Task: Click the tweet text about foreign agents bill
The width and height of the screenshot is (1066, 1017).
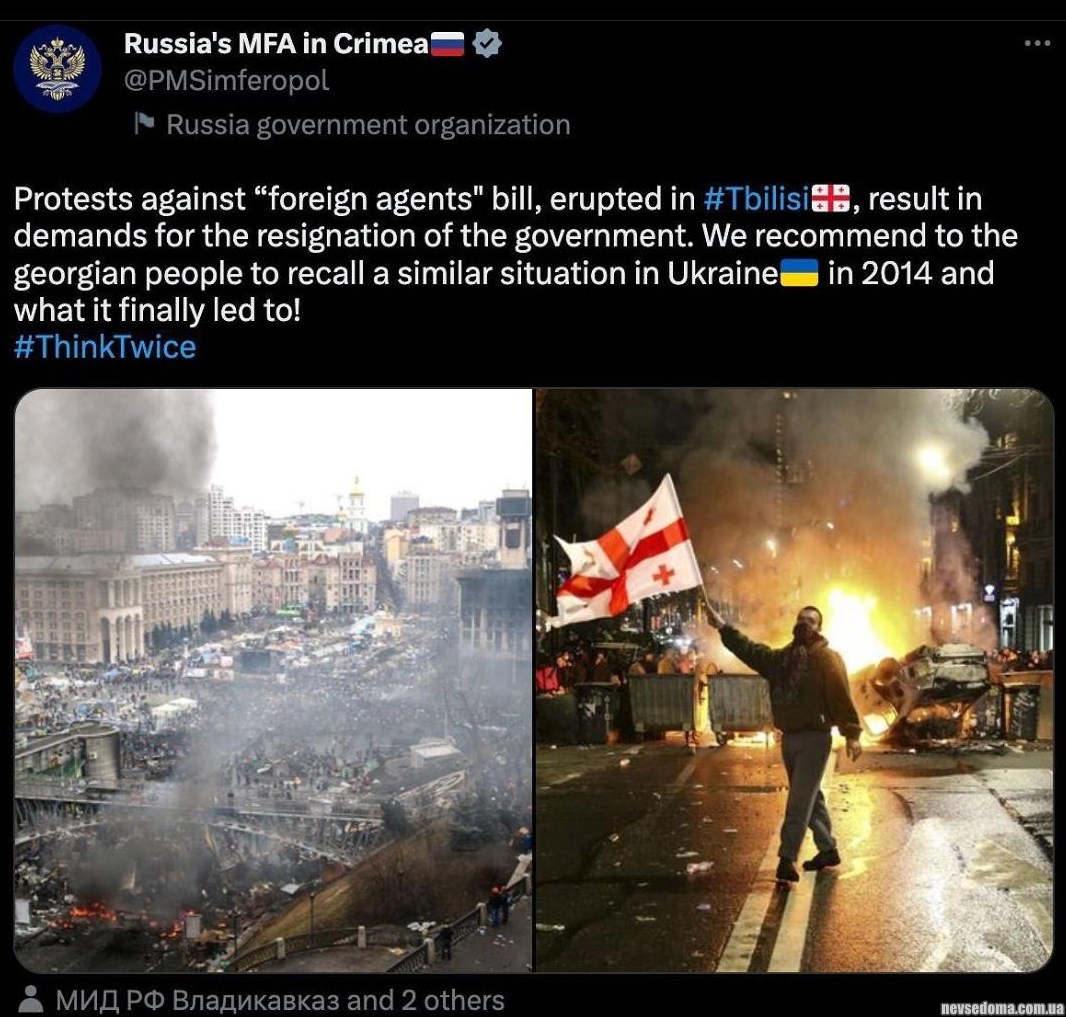Action: [x=517, y=254]
